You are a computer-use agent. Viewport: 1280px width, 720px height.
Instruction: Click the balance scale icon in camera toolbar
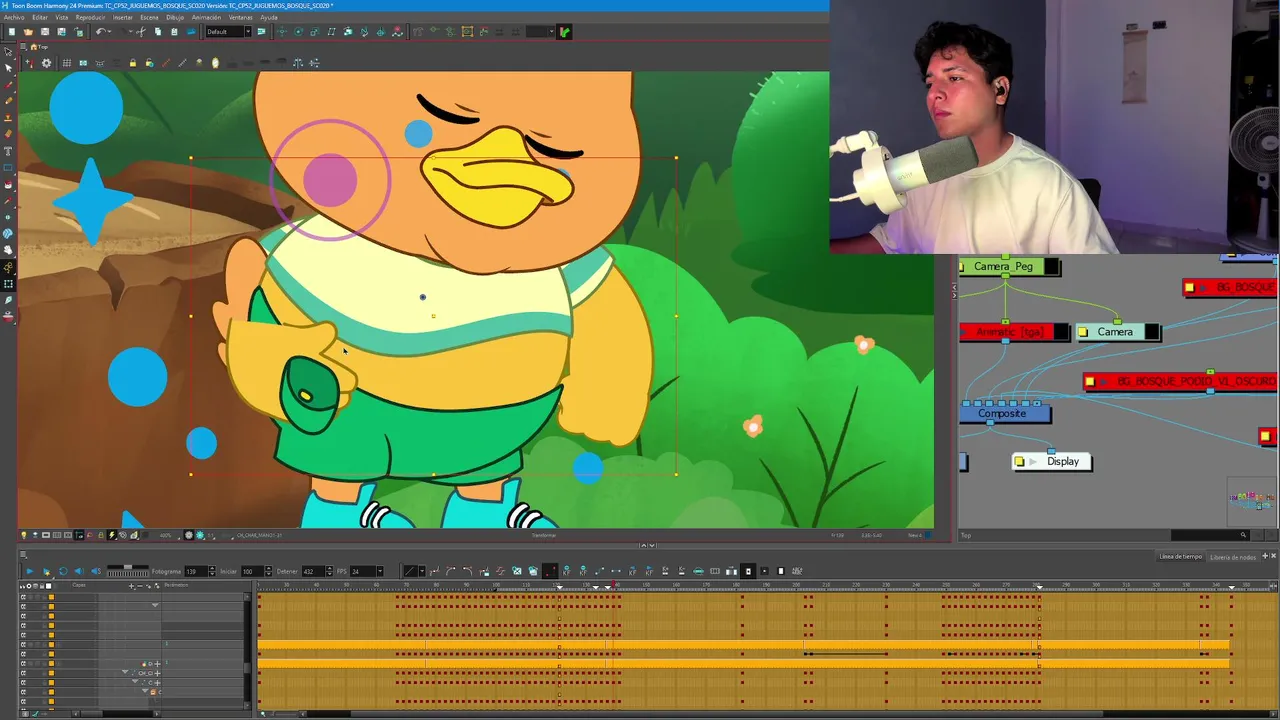(298, 63)
